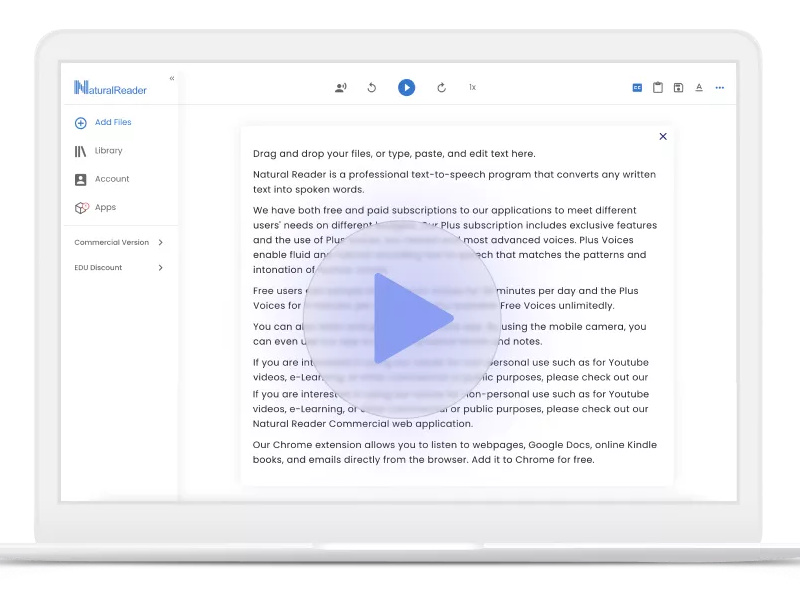800x600 pixels.
Task: Open the Commercial Version link
Action: coord(112,242)
